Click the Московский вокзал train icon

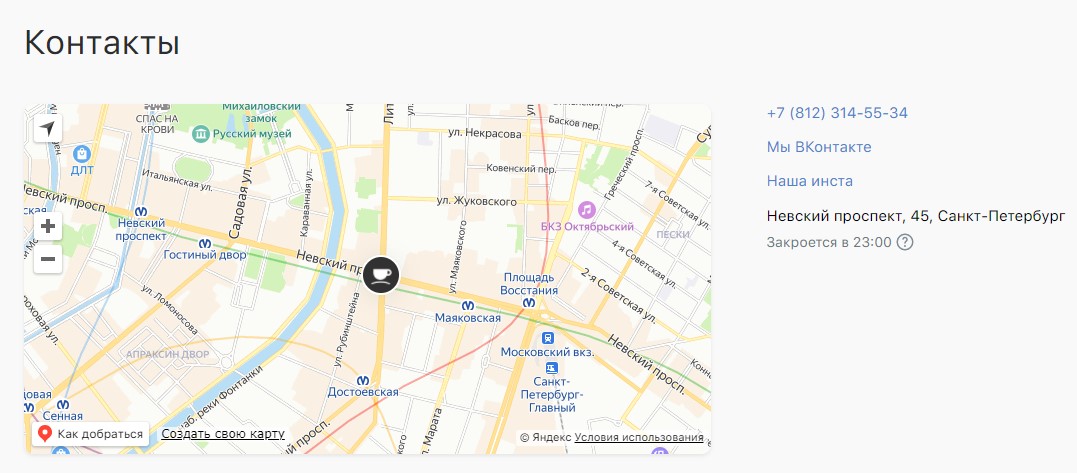pos(546,339)
